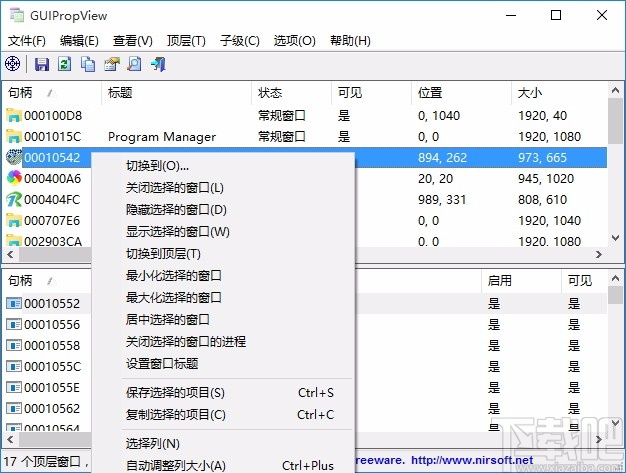Click the green R icon of row 000404FC
The width and height of the screenshot is (626, 473).
(14, 199)
